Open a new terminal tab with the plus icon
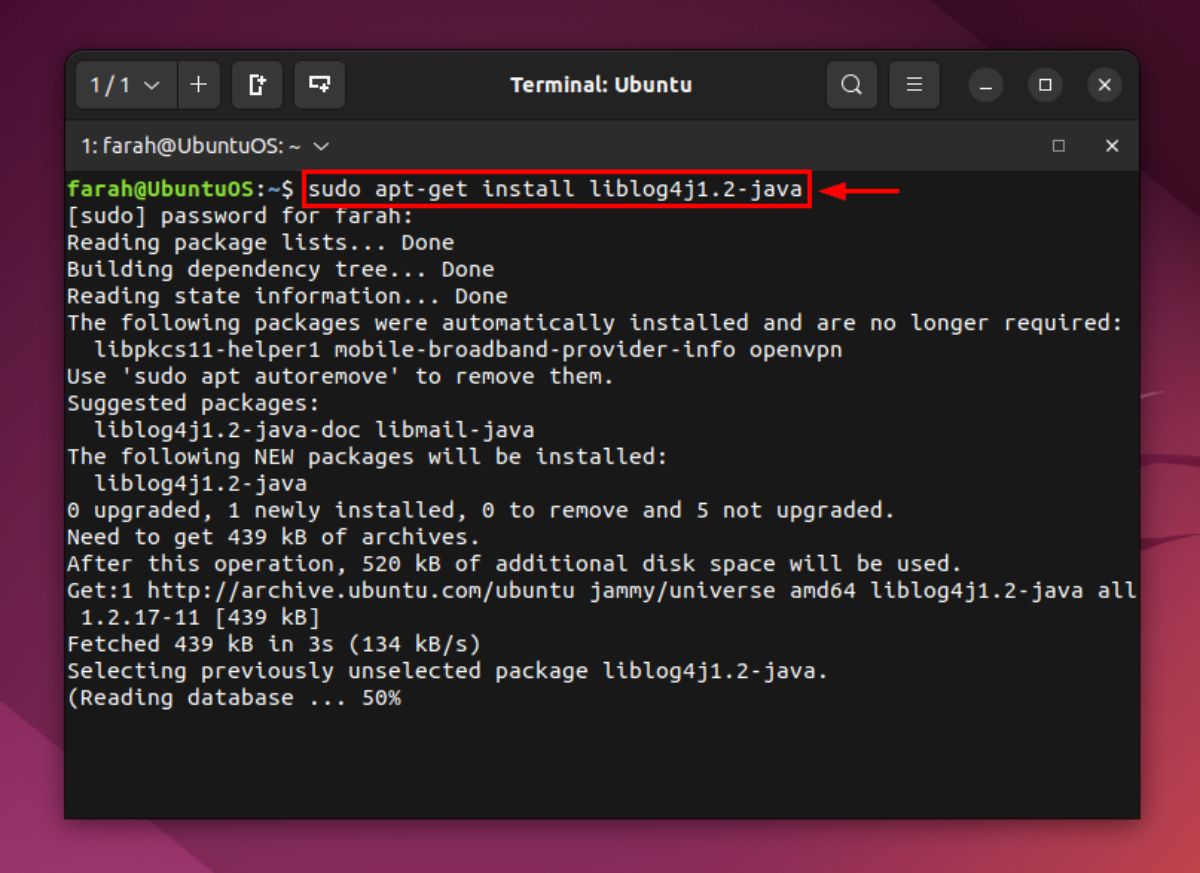This screenshot has height=873, width=1200. click(198, 85)
